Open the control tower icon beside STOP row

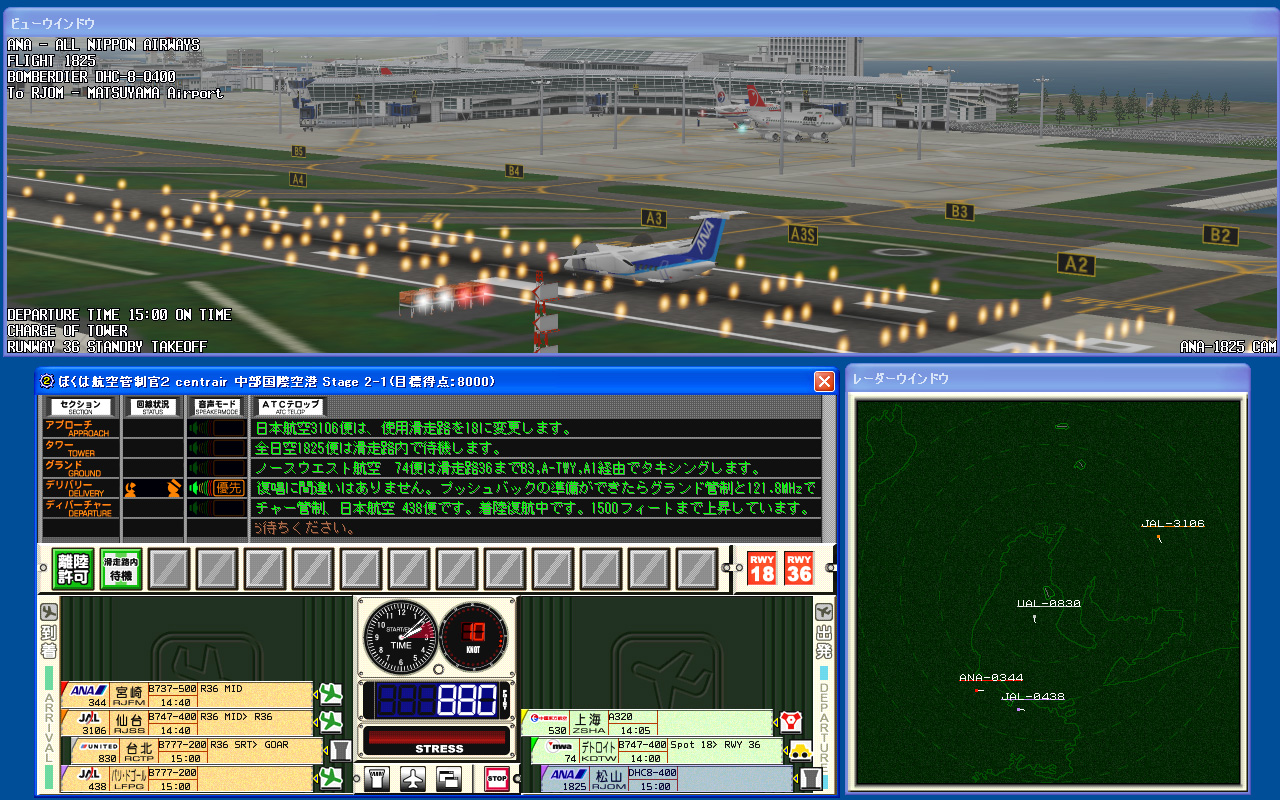[x=377, y=778]
